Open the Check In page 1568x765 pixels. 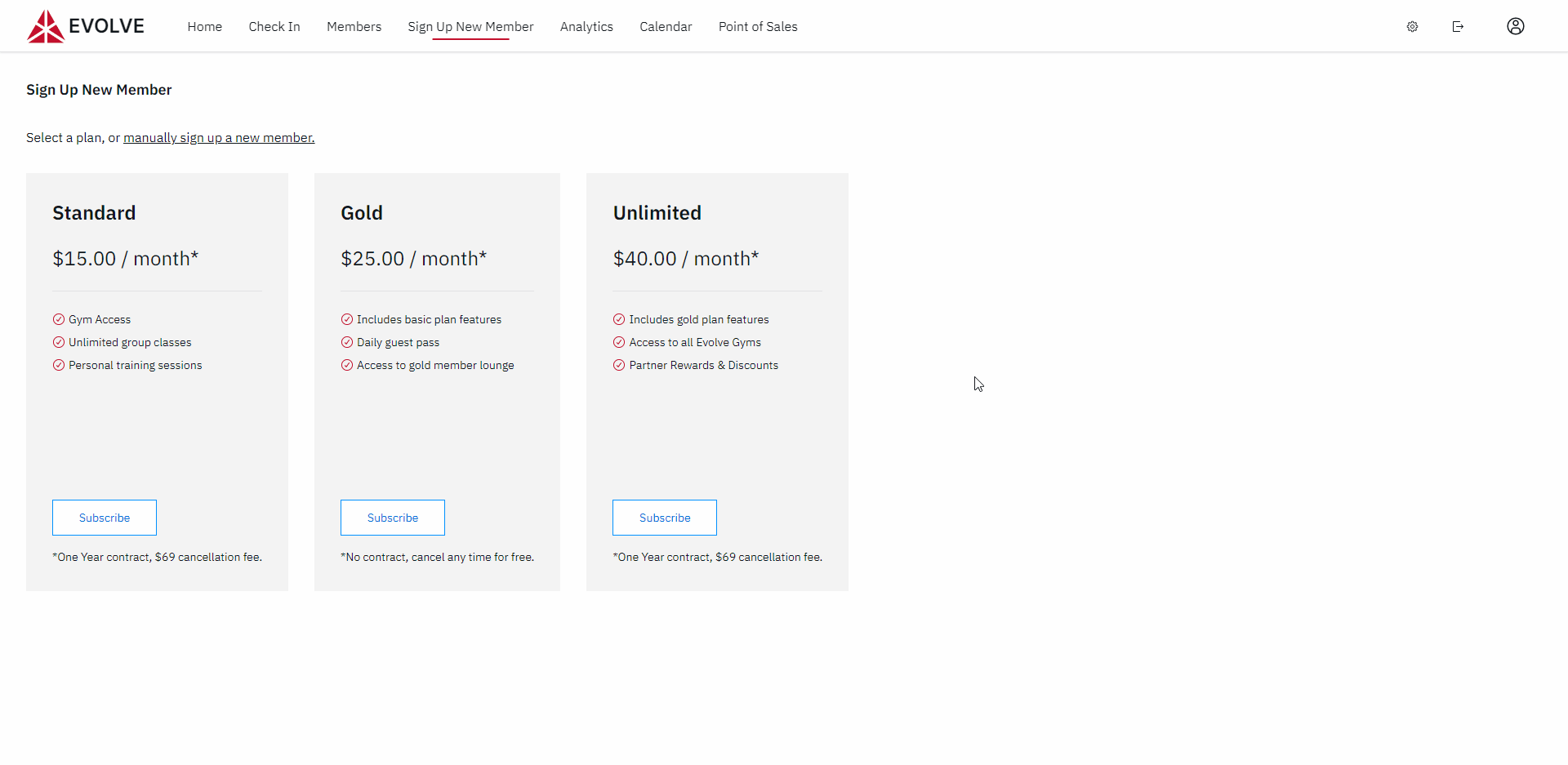click(274, 26)
